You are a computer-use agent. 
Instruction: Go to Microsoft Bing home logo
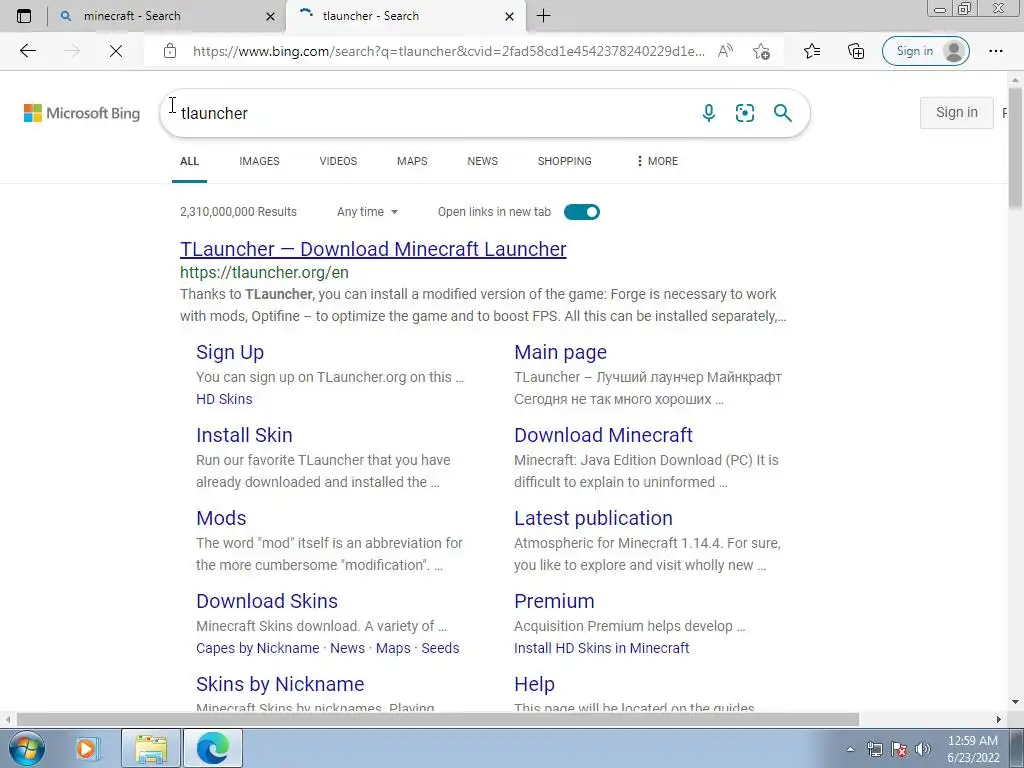tap(82, 113)
